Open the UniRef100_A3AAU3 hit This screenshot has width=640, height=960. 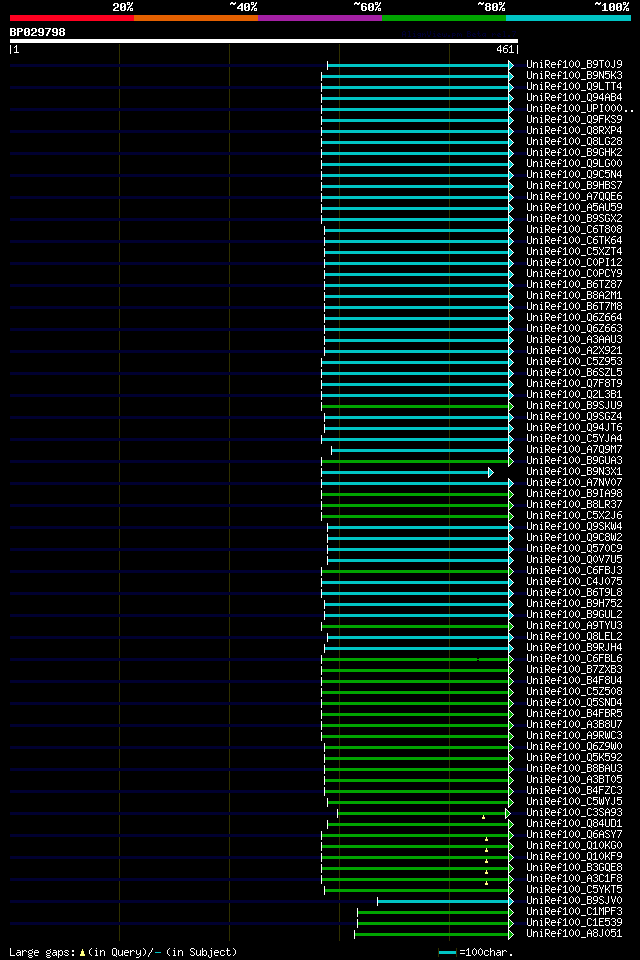coord(574,340)
